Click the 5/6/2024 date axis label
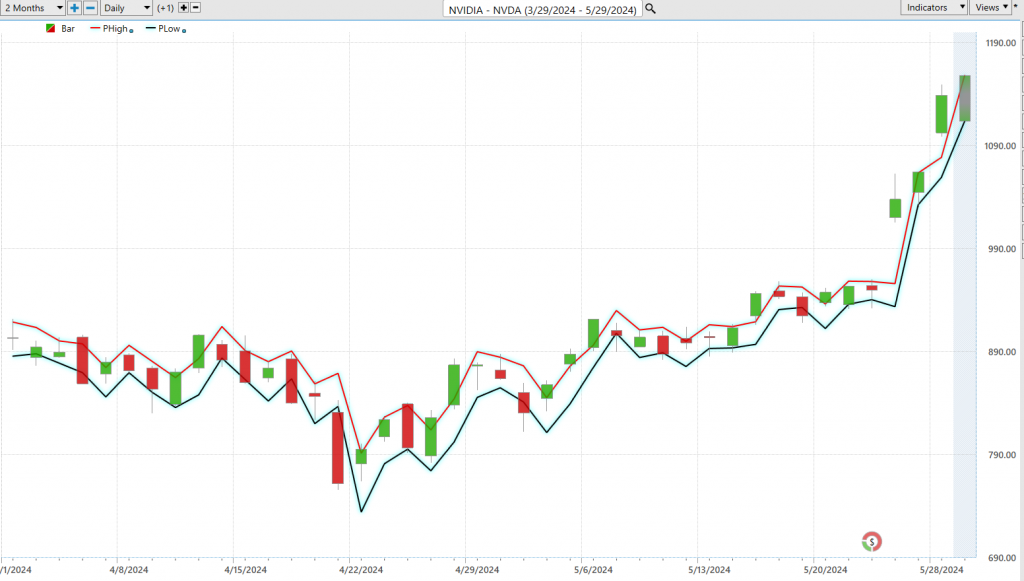The height and width of the screenshot is (581, 1024). pyautogui.click(x=593, y=570)
